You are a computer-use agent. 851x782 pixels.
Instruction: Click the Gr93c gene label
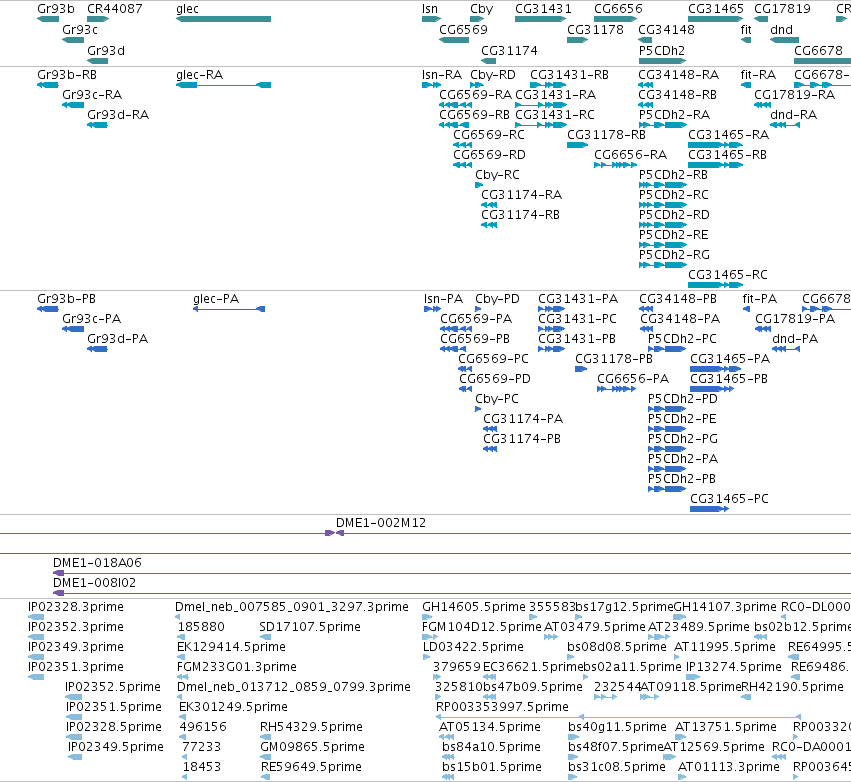(x=80, y=29)
